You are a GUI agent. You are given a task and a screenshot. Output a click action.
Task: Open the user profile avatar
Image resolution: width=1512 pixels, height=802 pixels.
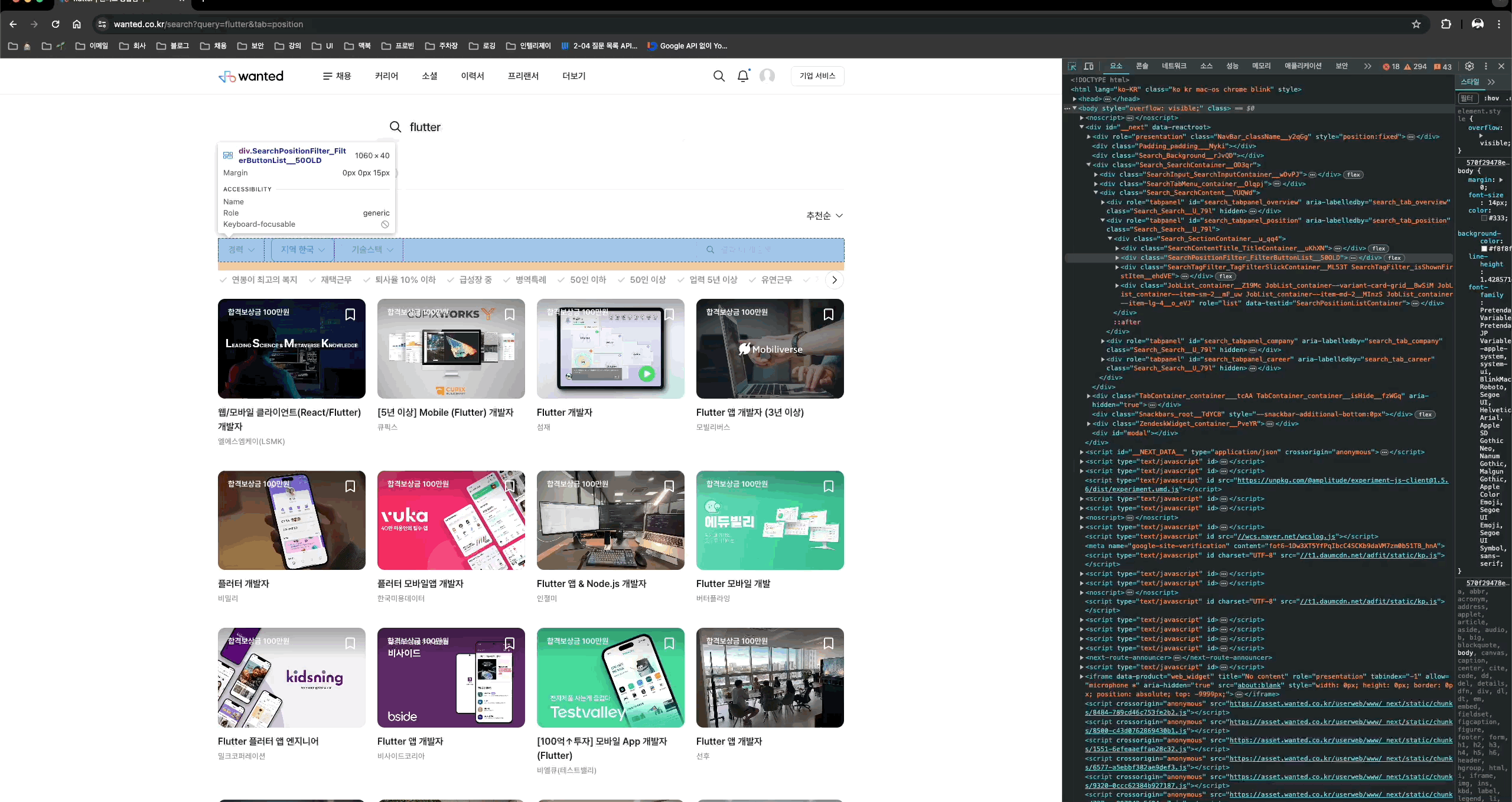767,76
